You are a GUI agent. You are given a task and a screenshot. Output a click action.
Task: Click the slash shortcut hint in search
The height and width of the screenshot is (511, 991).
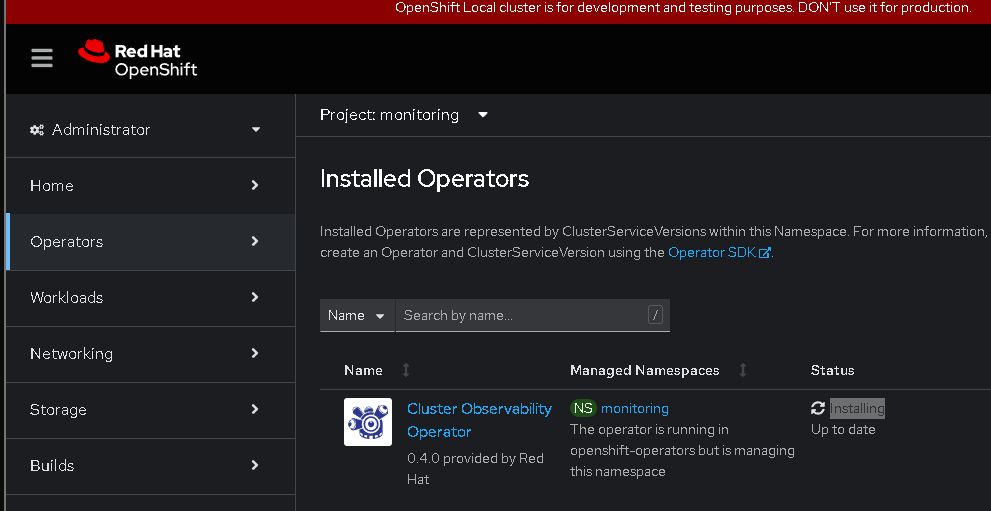[655, 315]
